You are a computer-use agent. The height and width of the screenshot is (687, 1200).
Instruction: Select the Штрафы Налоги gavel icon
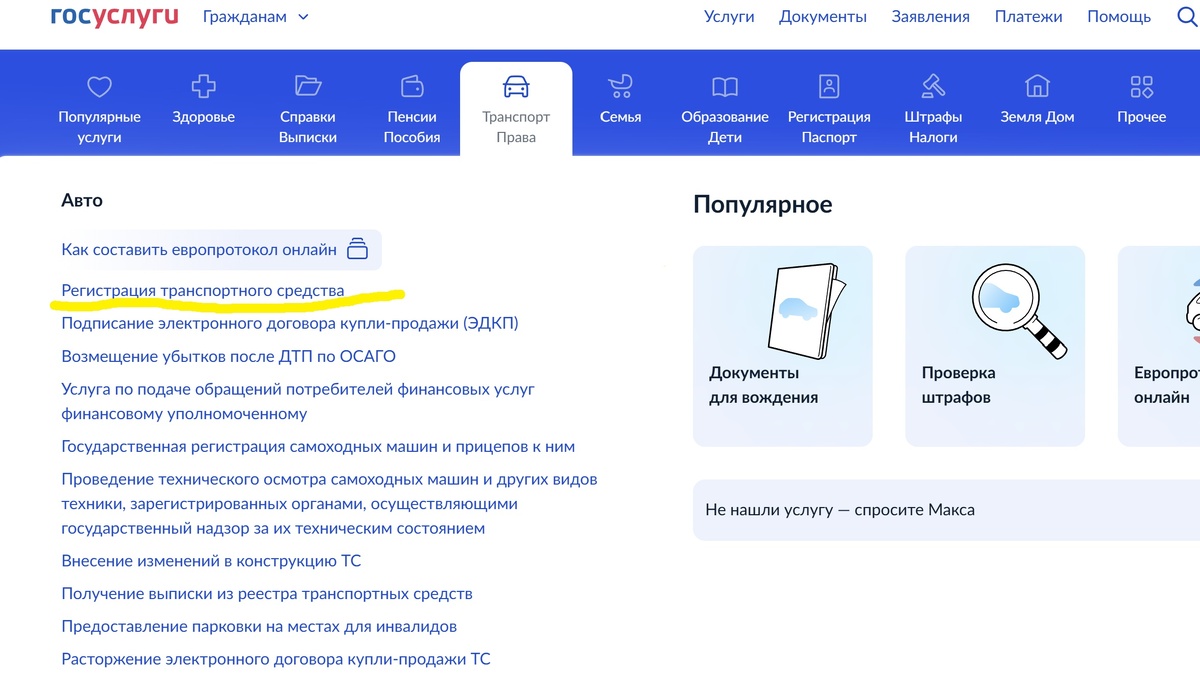[x=933, y=86]
